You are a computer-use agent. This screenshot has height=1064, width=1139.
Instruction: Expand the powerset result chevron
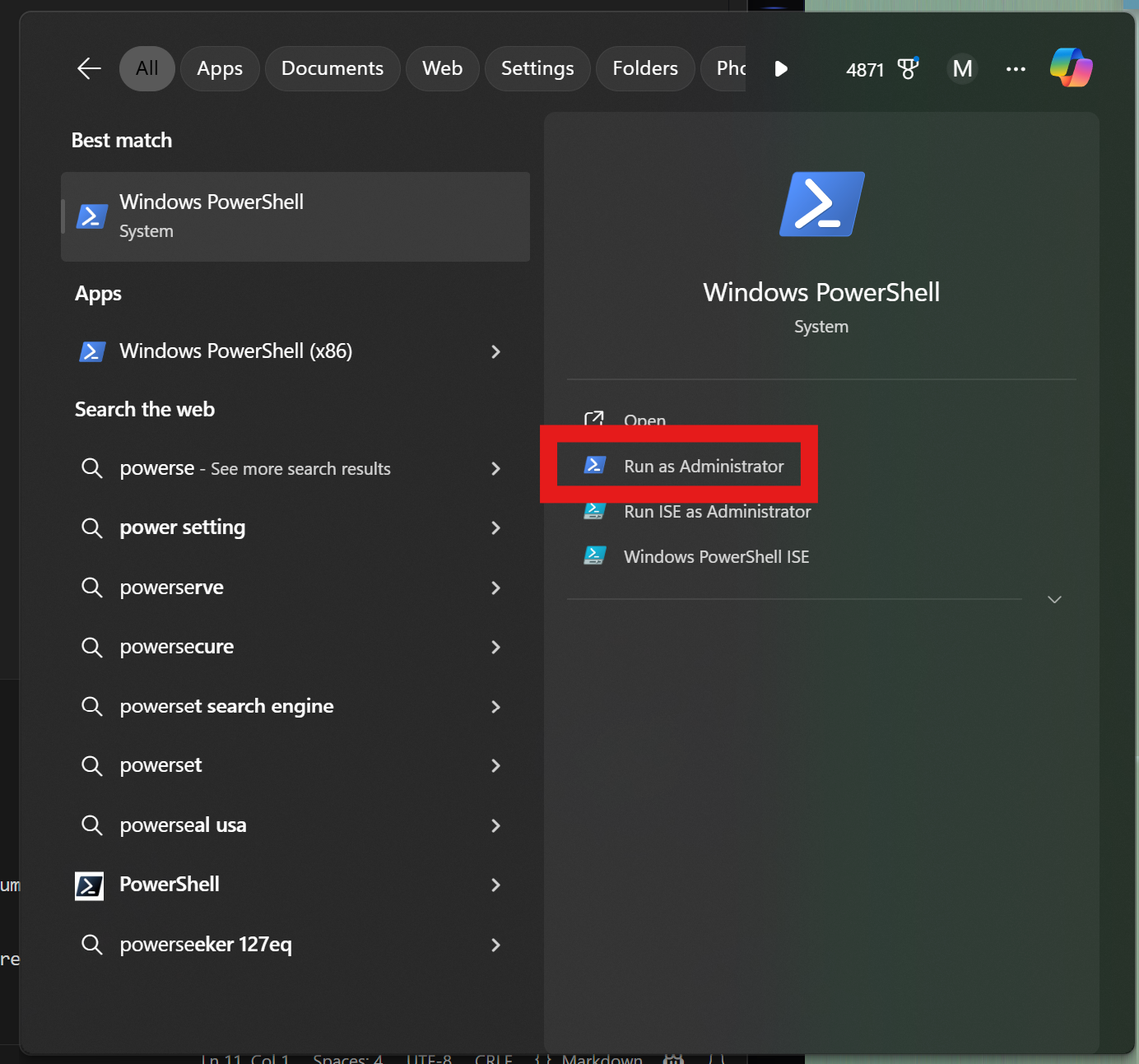click(495, 765)
